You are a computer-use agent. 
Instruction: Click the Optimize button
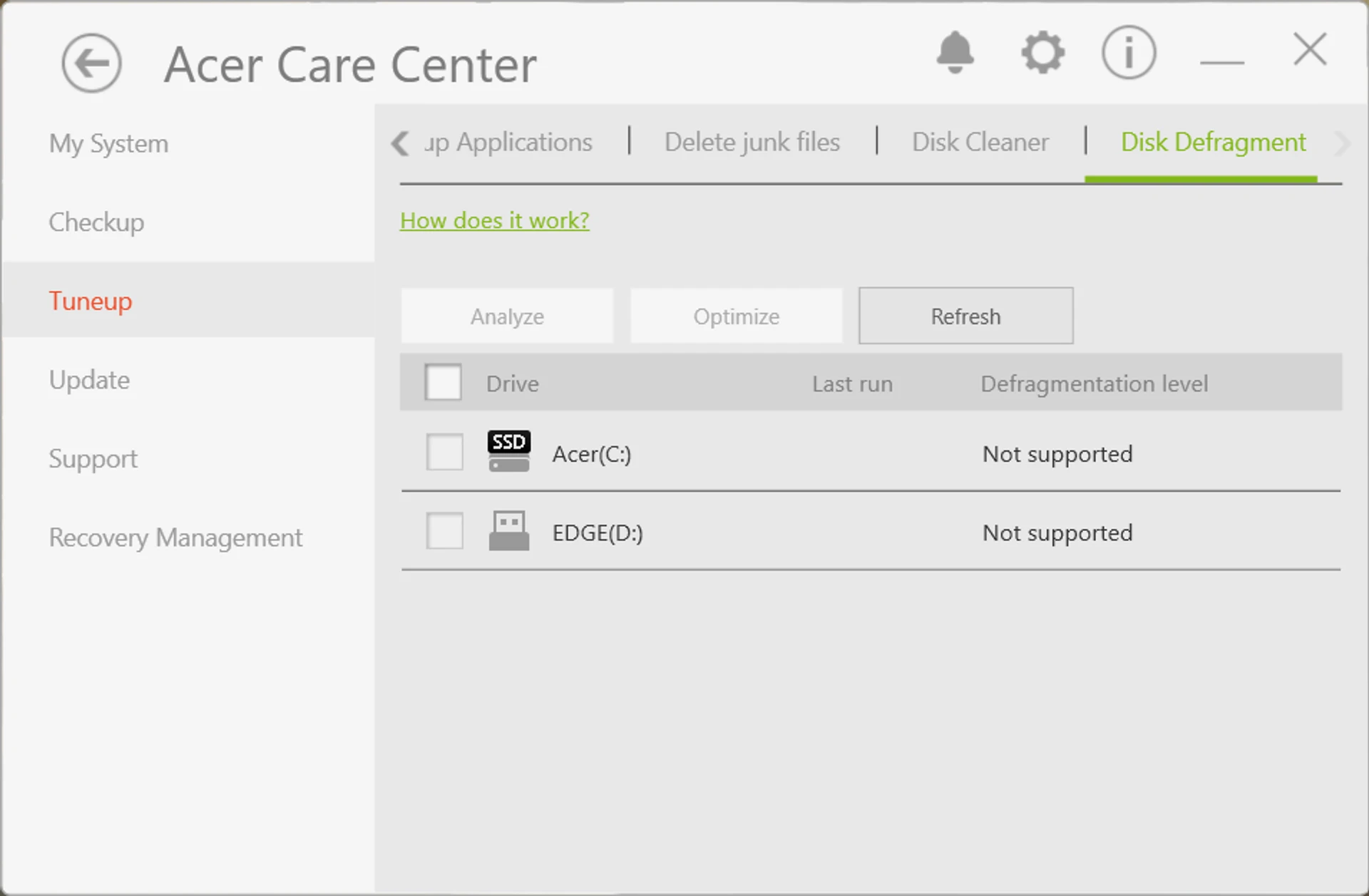(x=737, y=316)
